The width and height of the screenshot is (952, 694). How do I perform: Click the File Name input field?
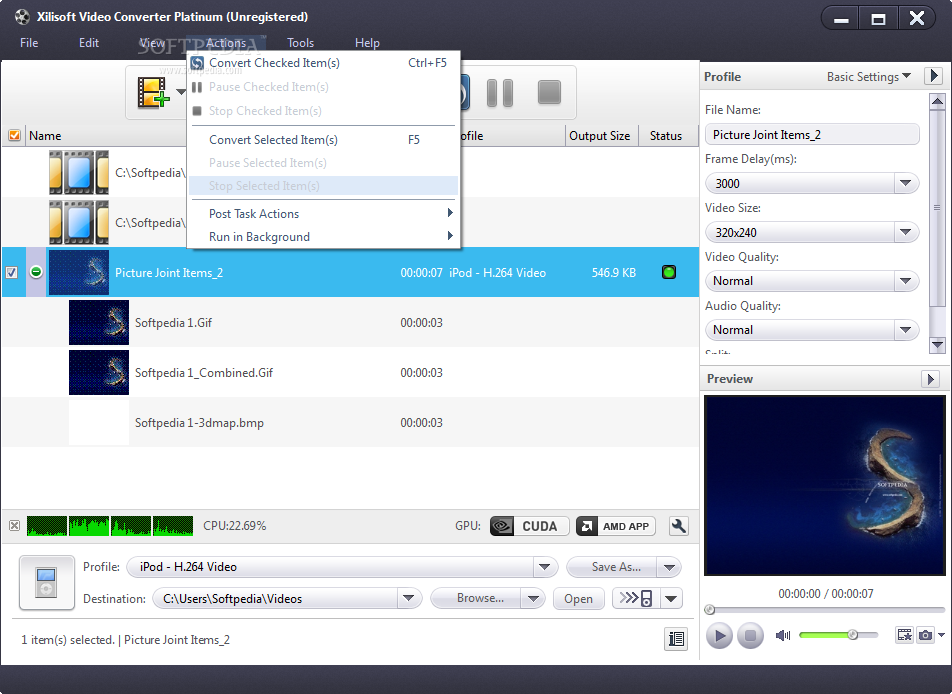coord(812,135)
